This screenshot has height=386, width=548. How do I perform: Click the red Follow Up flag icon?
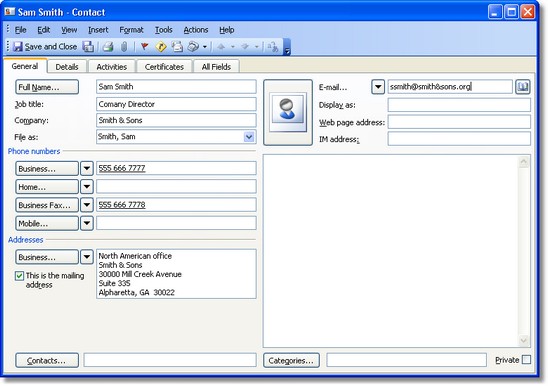pos(144,47)
